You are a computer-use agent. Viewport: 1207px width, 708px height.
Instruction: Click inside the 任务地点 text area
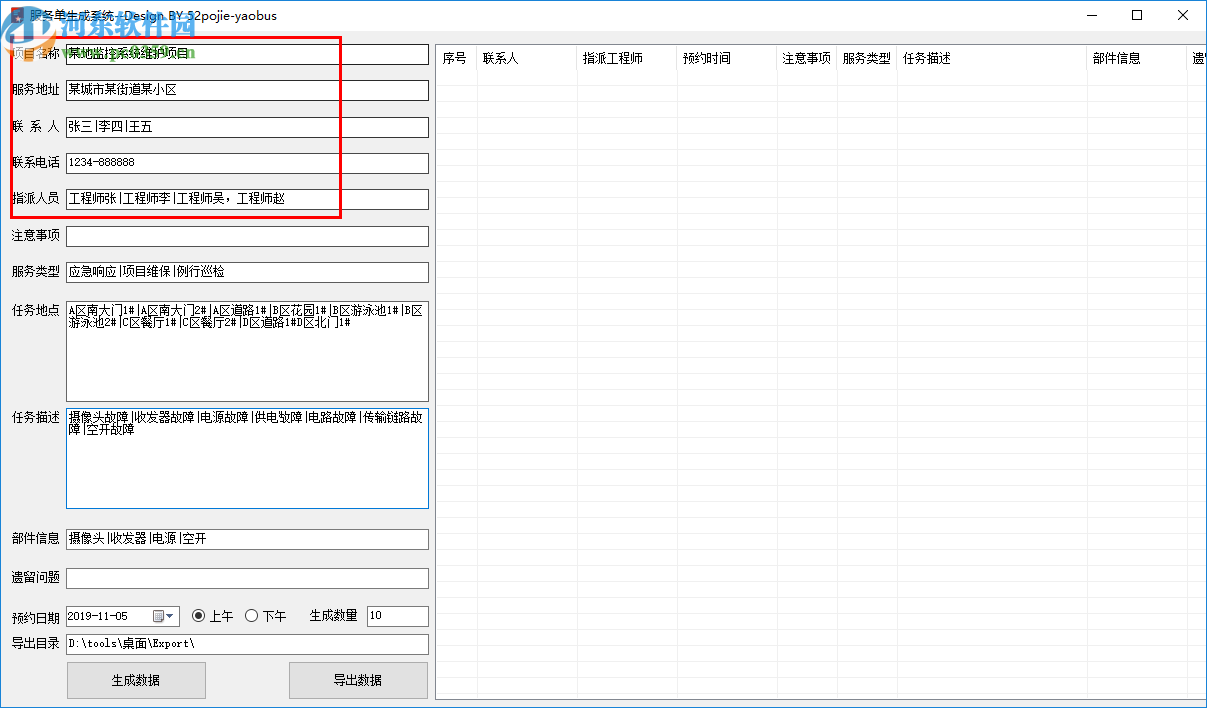[247, 351]
